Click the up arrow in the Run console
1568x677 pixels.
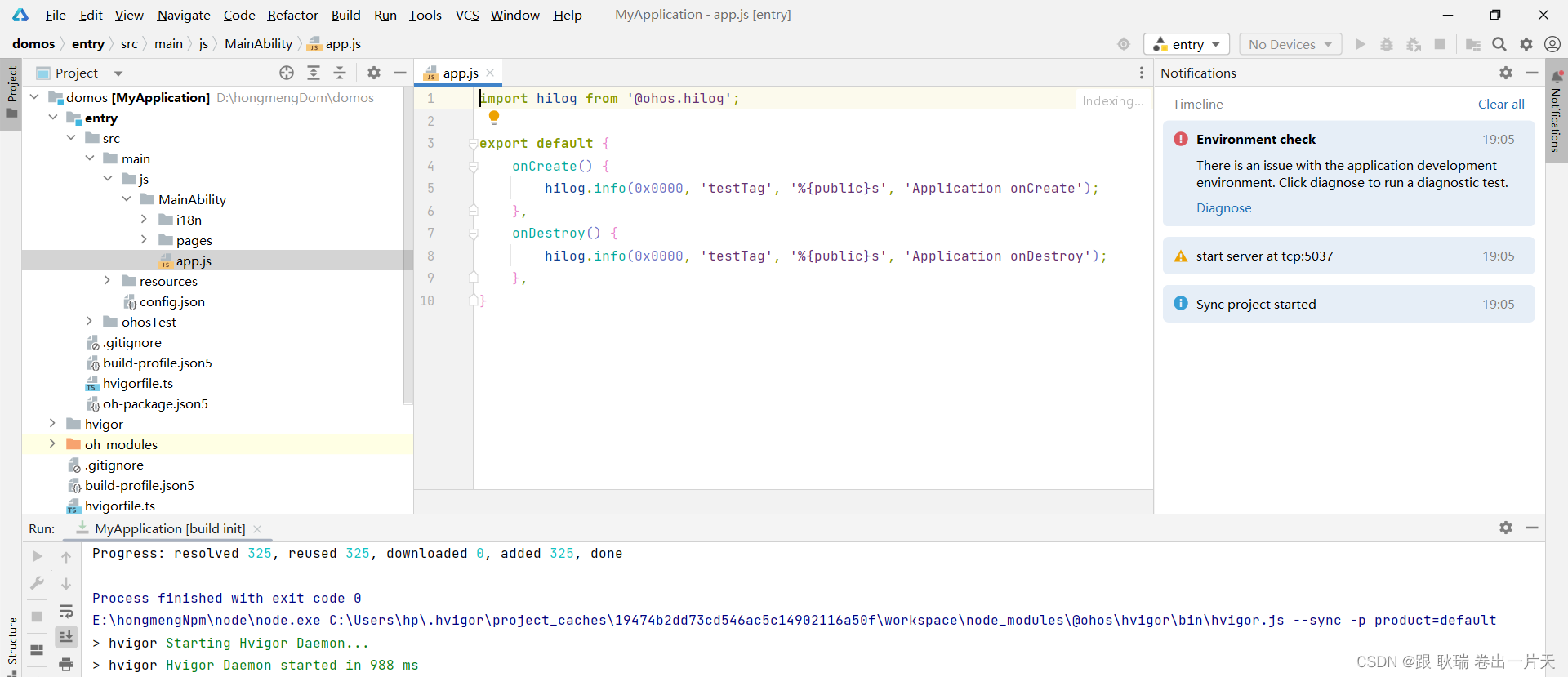(66, 558)
